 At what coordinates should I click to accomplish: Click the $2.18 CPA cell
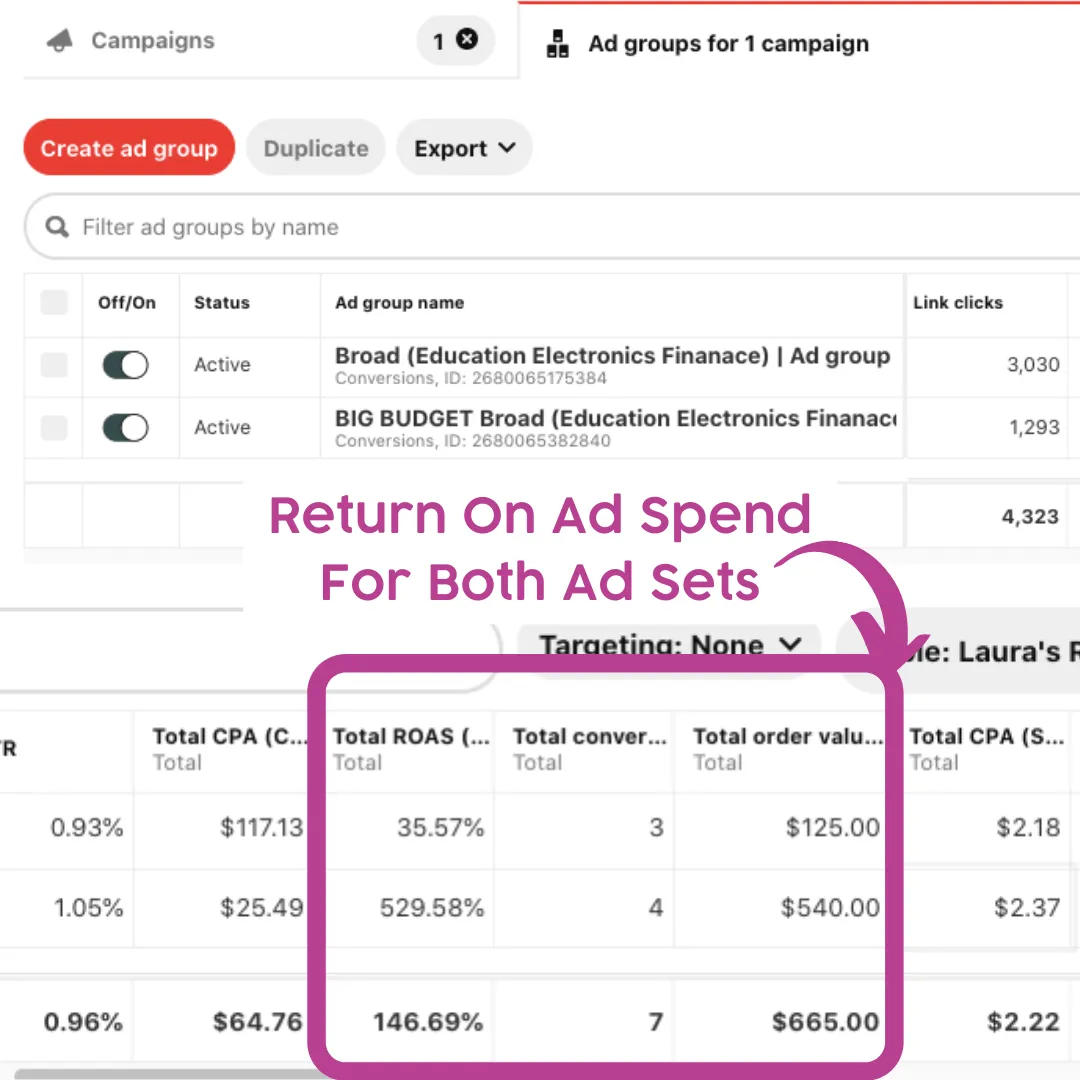pyautogui.click(x=1028, y=827)
